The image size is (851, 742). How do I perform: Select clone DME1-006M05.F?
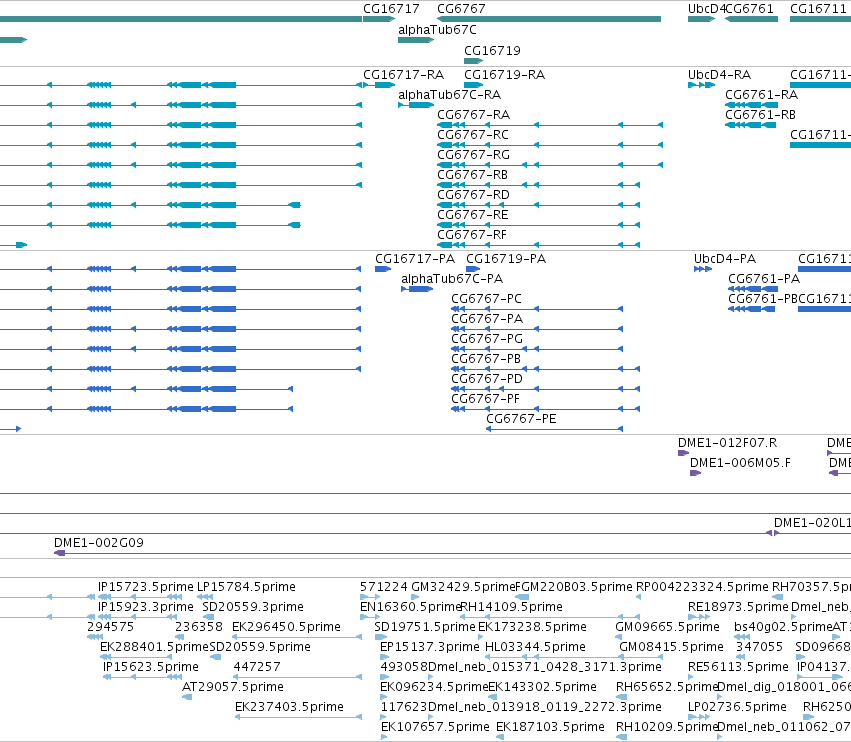pos(740,463)
